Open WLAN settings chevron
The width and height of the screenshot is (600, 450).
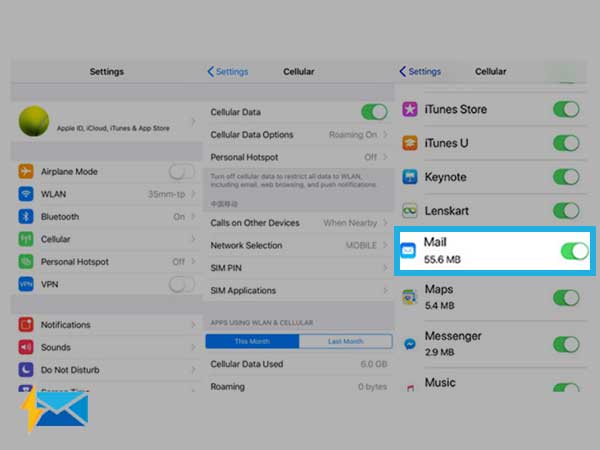(193, 194)
